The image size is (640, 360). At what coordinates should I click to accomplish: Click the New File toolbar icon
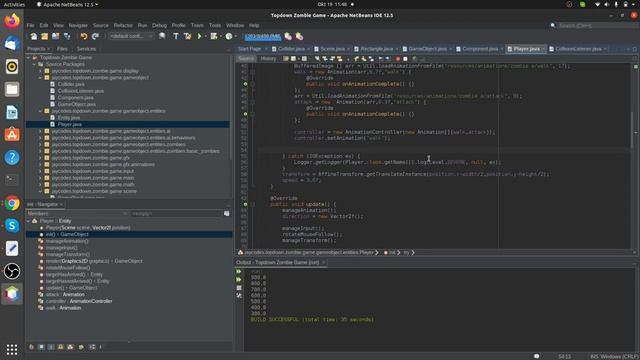coord(34,36)
